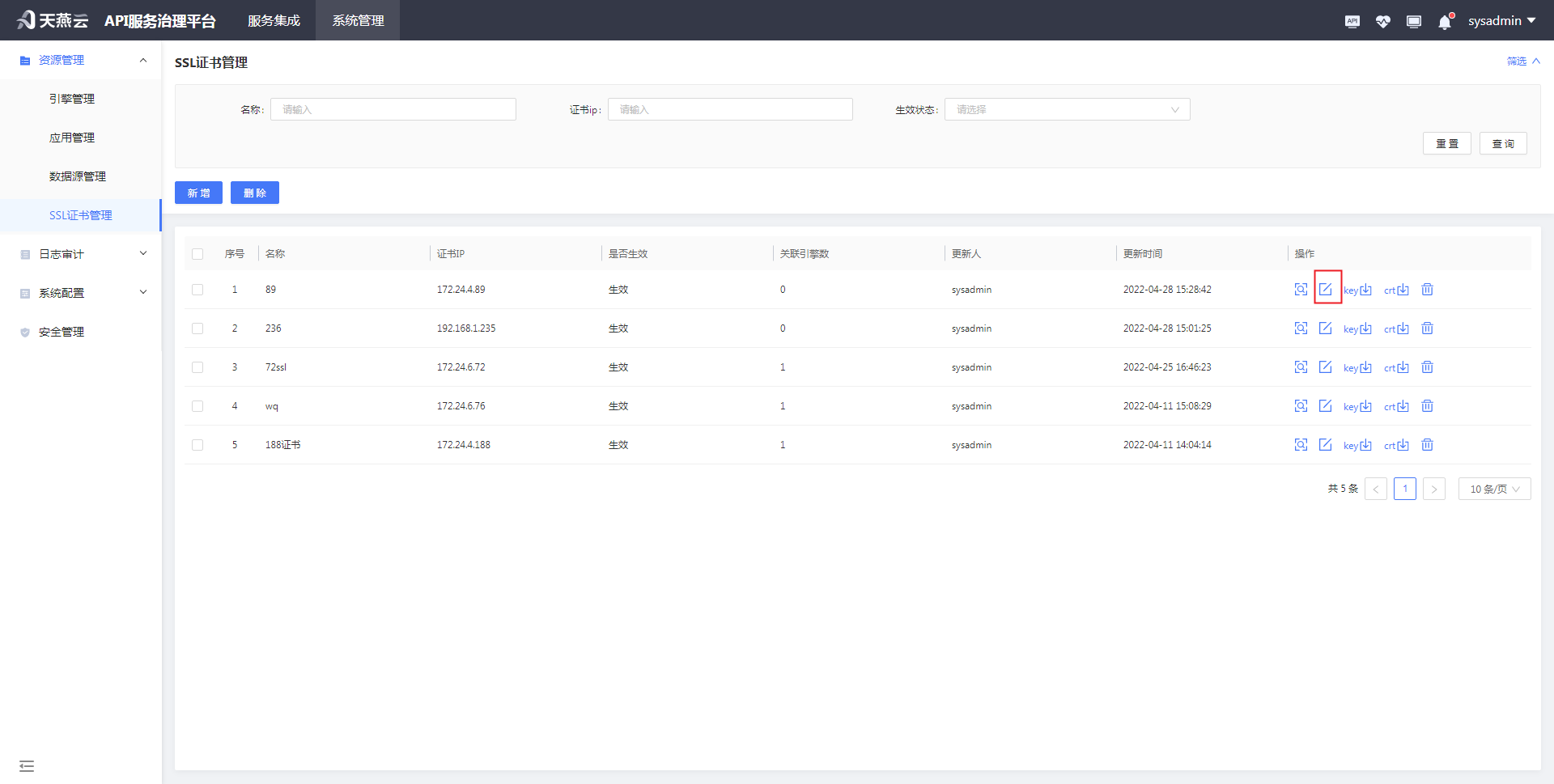This screenshot has height=784, width=1554.
Task: Focus the 证书ip input field
Action: coord(730,110)
